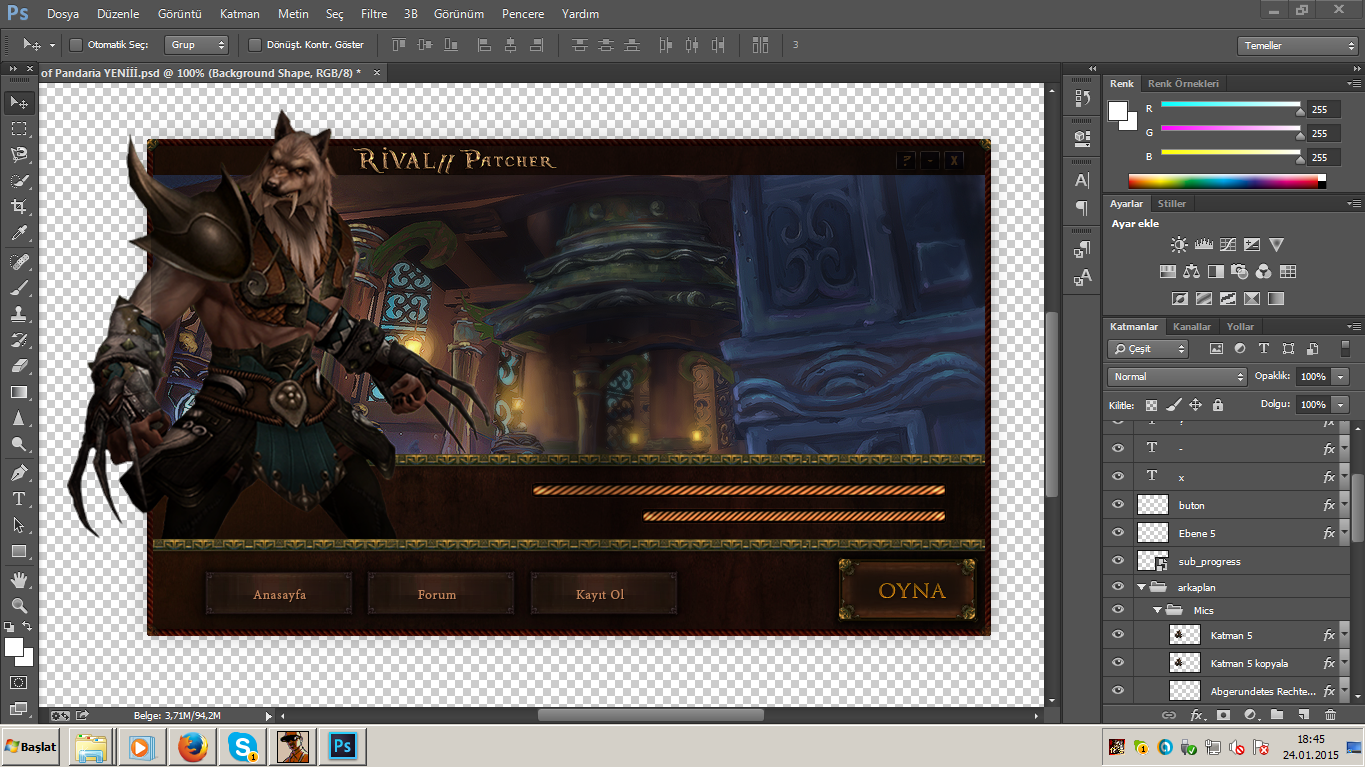Add a Photo Filter adjustment
1365x767 pixels.
(1240, 271)
